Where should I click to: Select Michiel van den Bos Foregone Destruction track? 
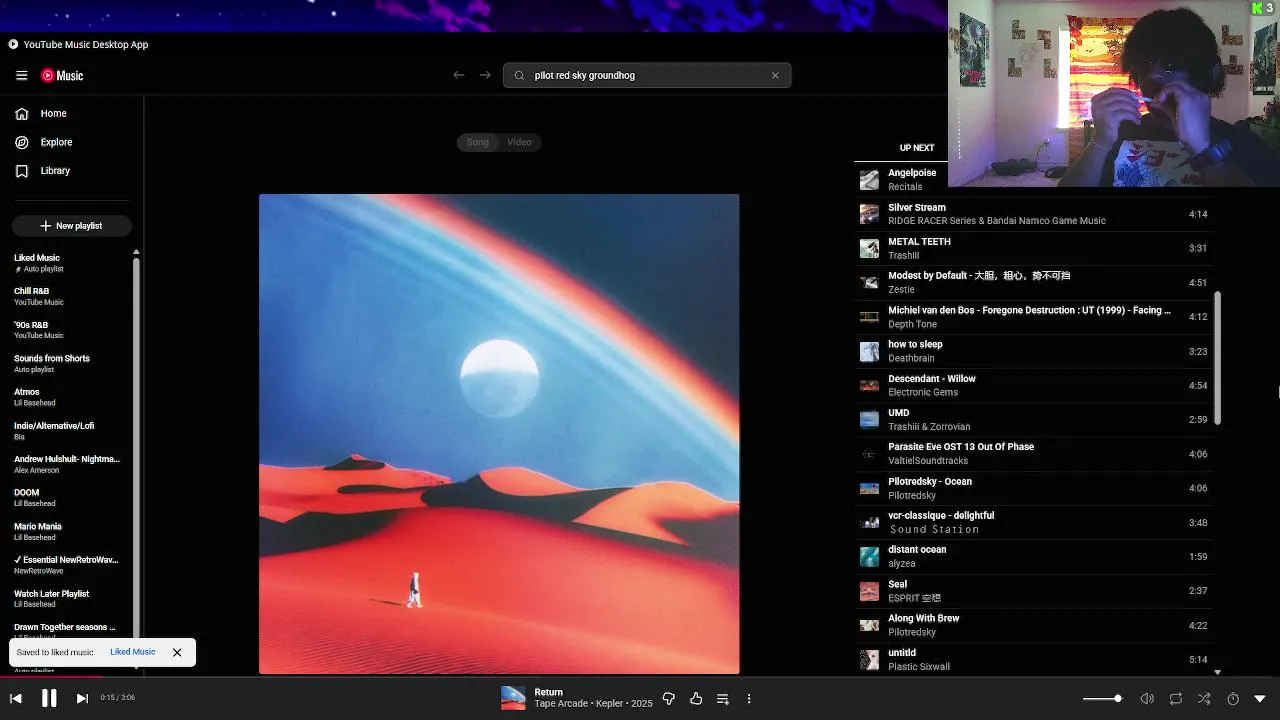pos(1033,317)
